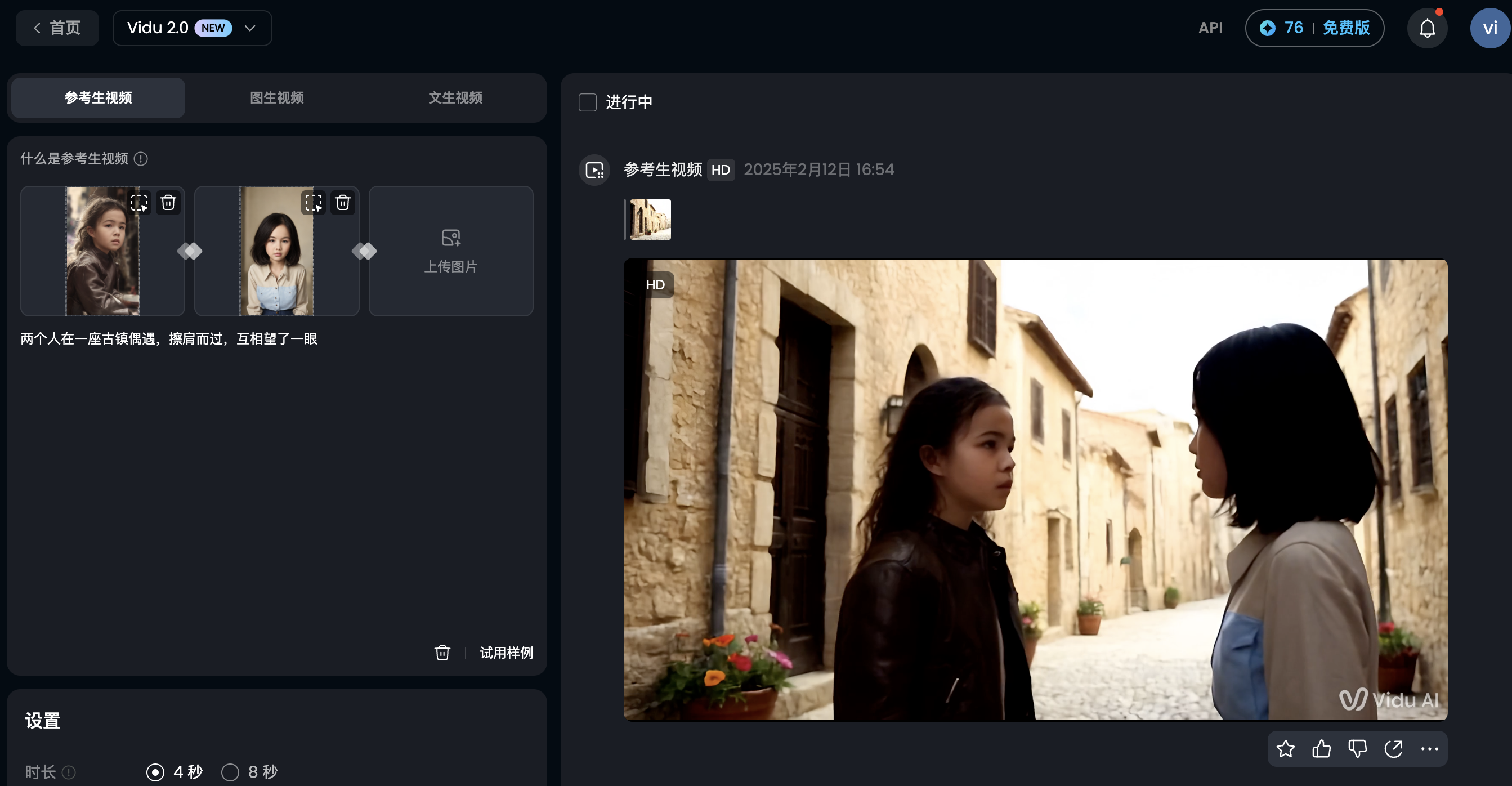1512x786 pixels.
Task: Clear the prompt with the trash icon
Action: [442, 653]
